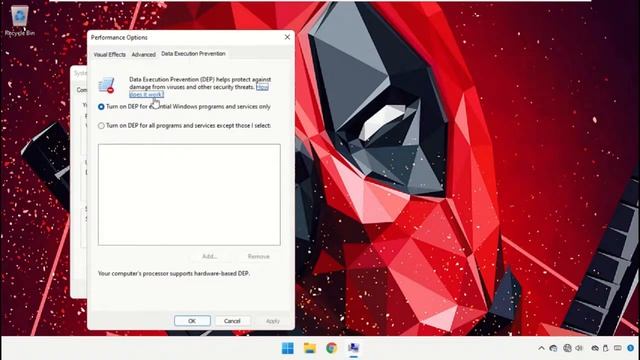Click the USB device tray icon
640x360 pixels.
coord(606,348)
